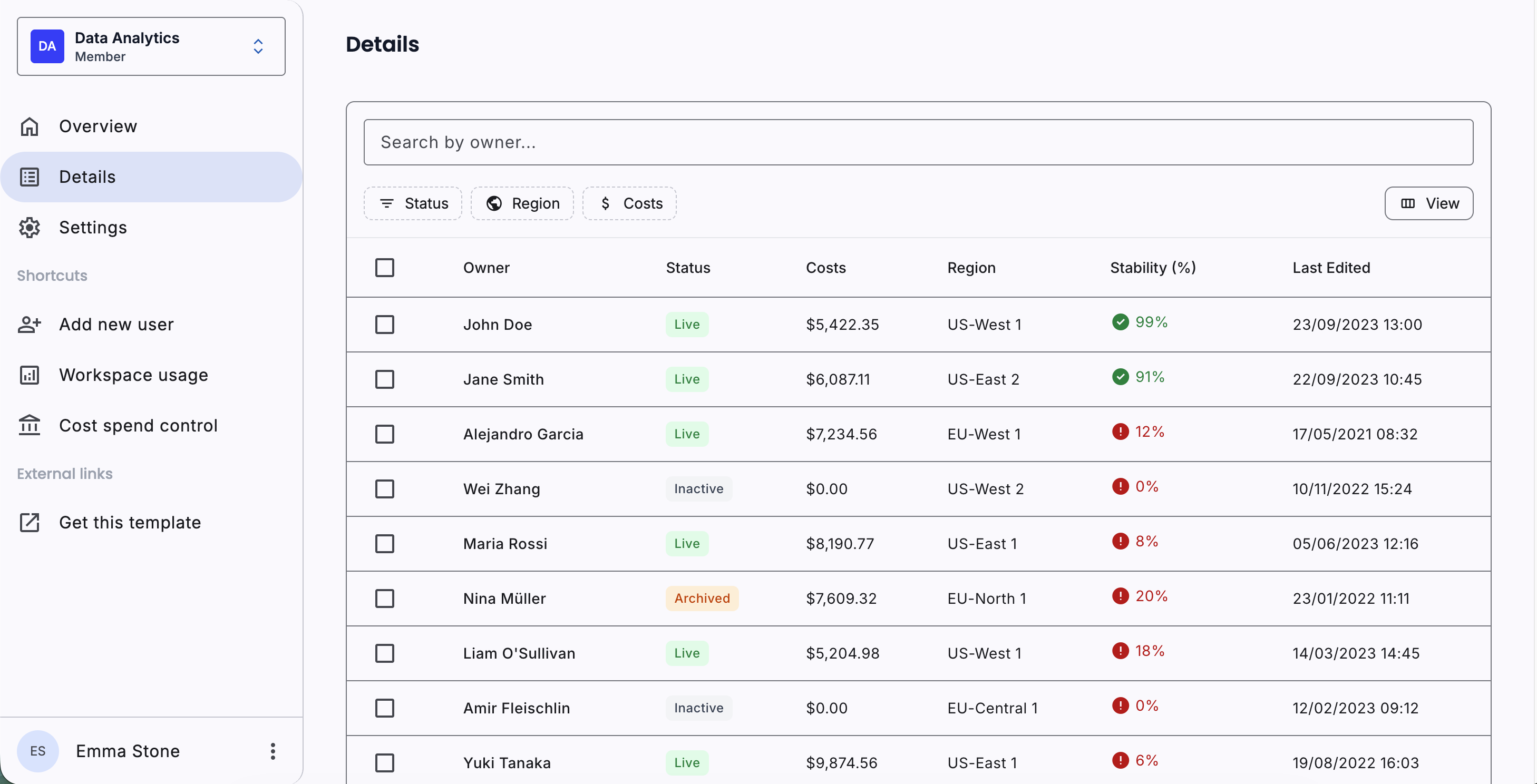
Task: Click the Workspace usage chart icon
Action: pyautogui.click(x=29, y=375)
